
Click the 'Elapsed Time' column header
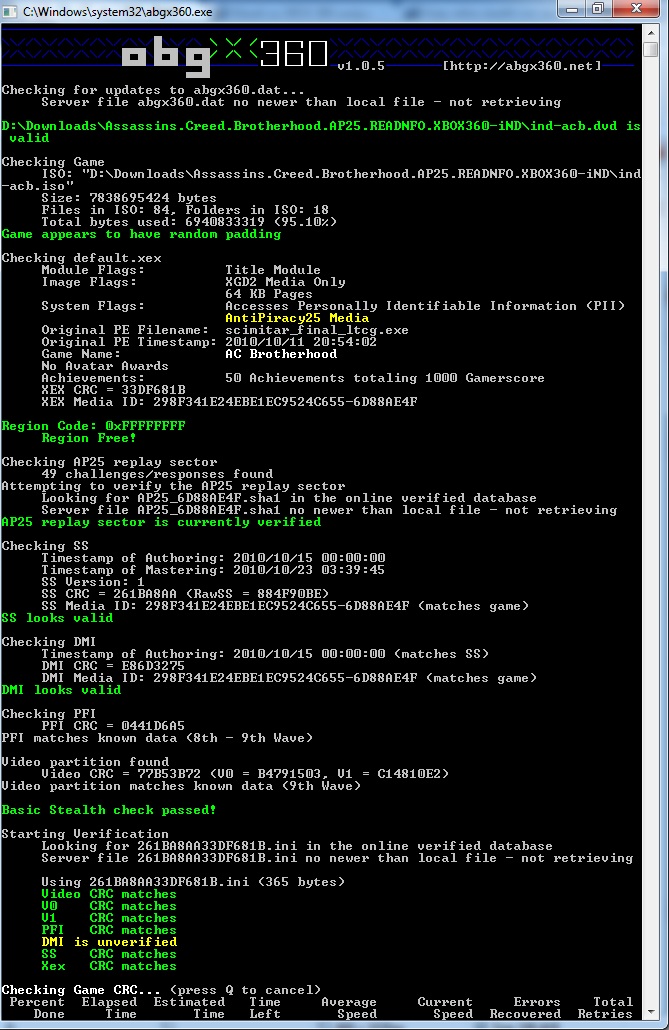tap(109, 1008)
